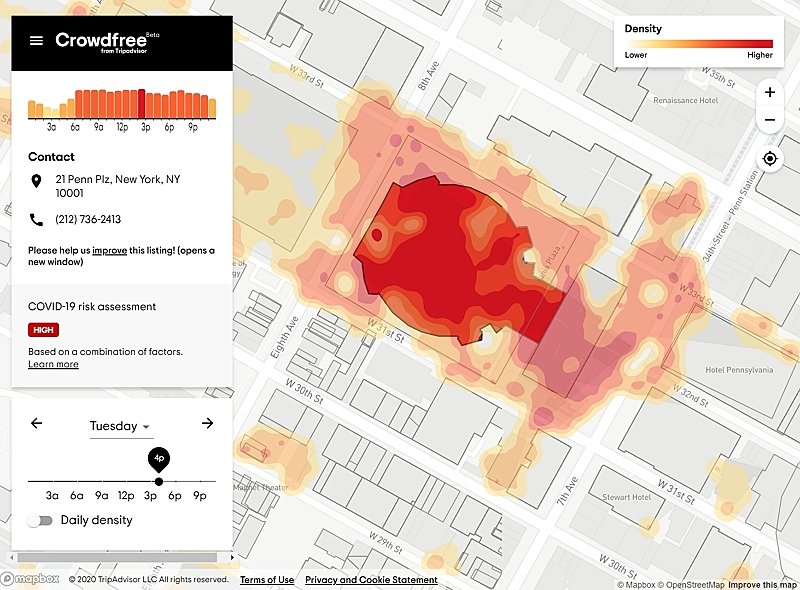Click the Contact heading
The height and width of the screenshot is (590, 800).
pyautogui.click(x=51, y=157)
